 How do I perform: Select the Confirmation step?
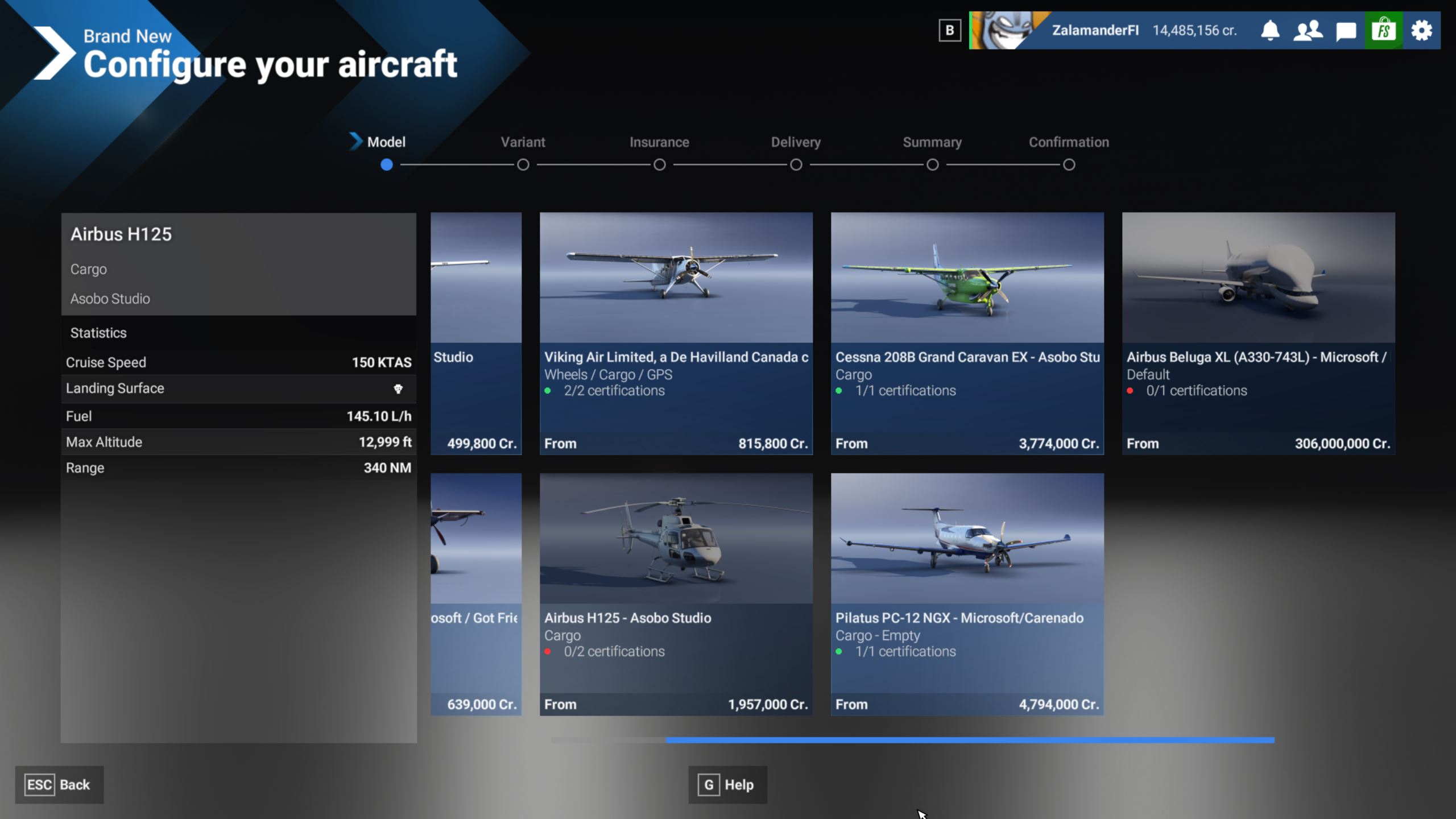[1069, 142]
